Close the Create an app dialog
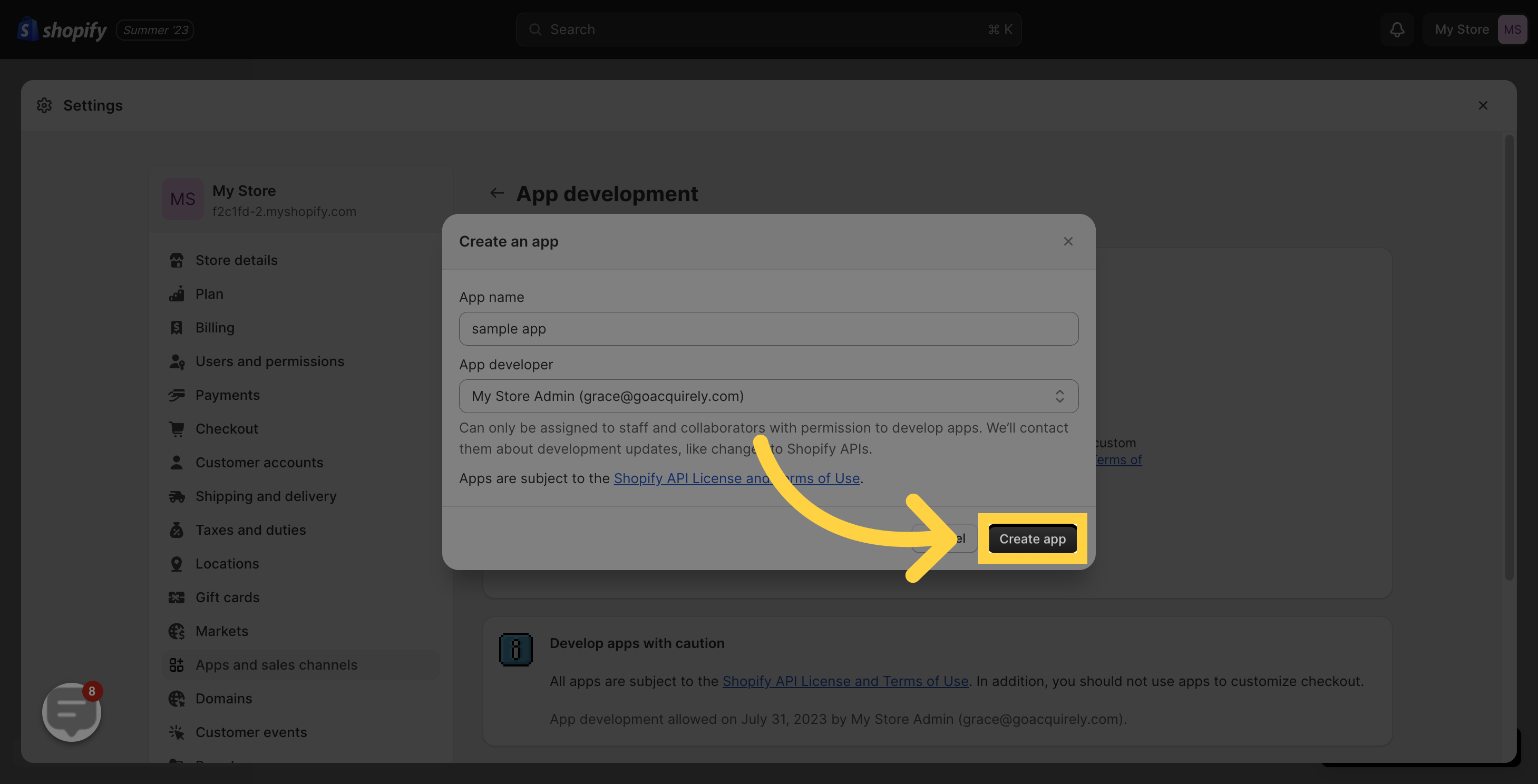The height and width of the screenshot is (784, 1538). point(1067,242)
